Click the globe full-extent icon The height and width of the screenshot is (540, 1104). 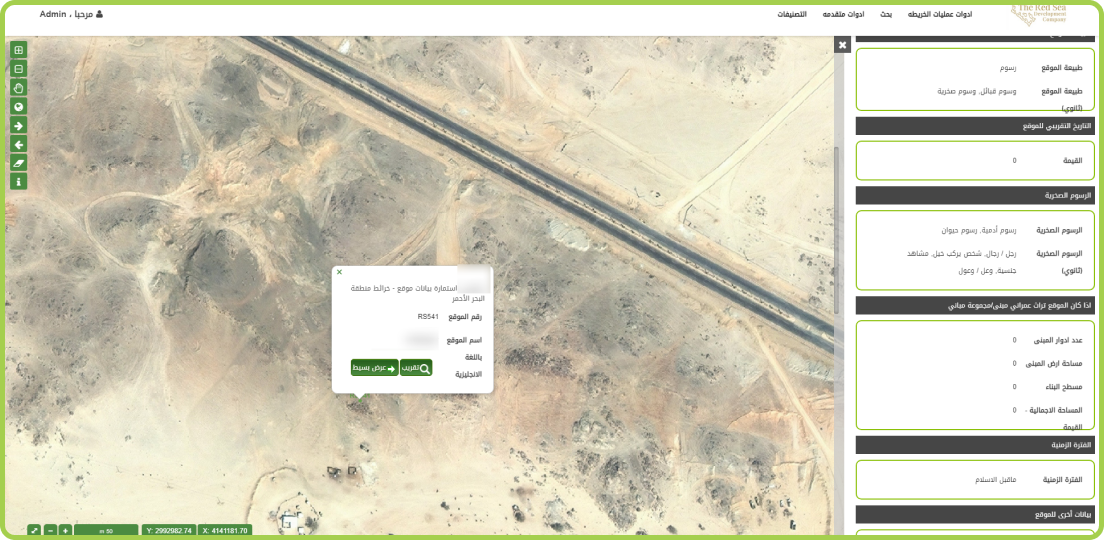[x=18, y=107]
